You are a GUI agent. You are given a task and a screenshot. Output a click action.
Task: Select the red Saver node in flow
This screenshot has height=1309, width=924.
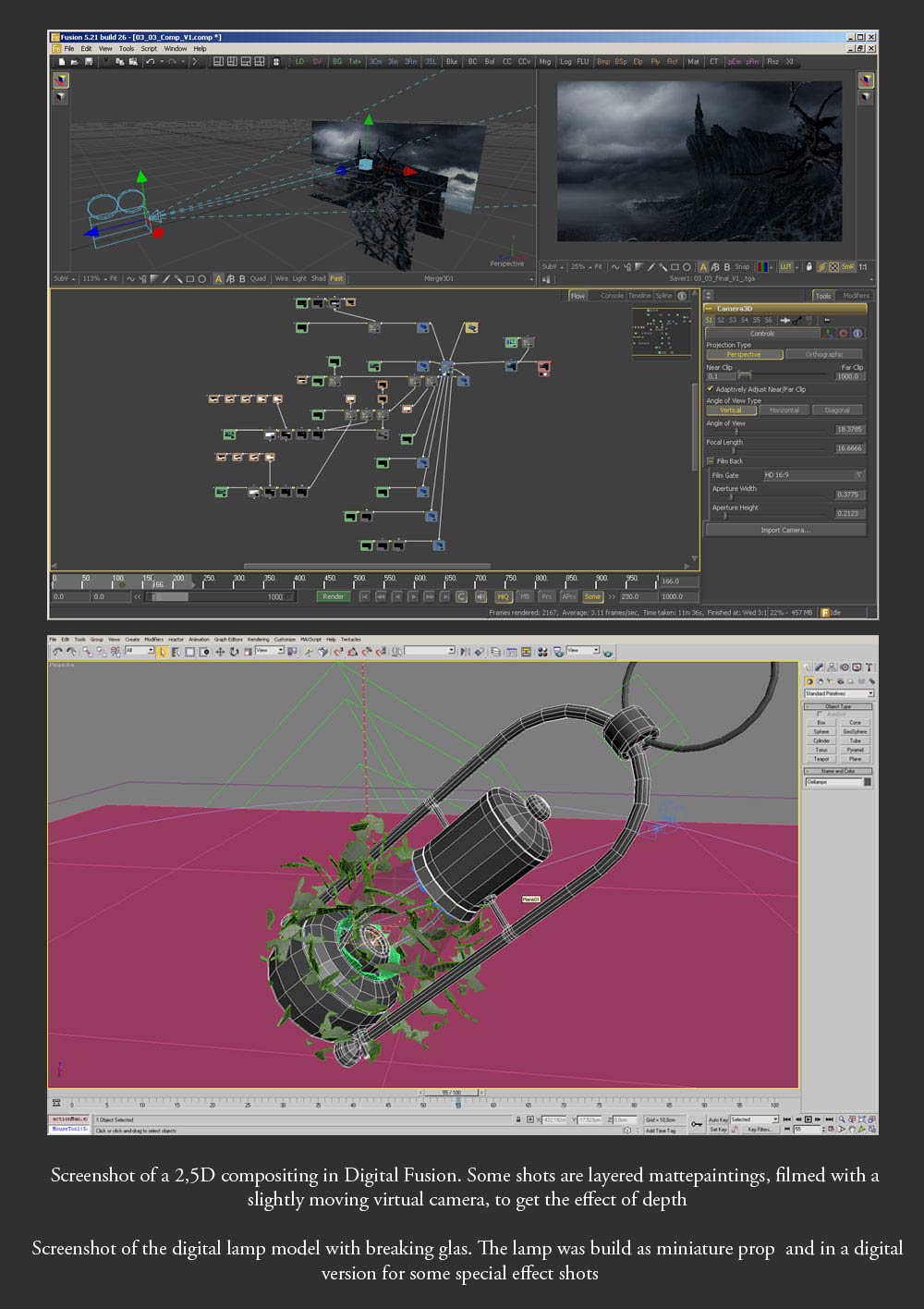click(543, 368)
